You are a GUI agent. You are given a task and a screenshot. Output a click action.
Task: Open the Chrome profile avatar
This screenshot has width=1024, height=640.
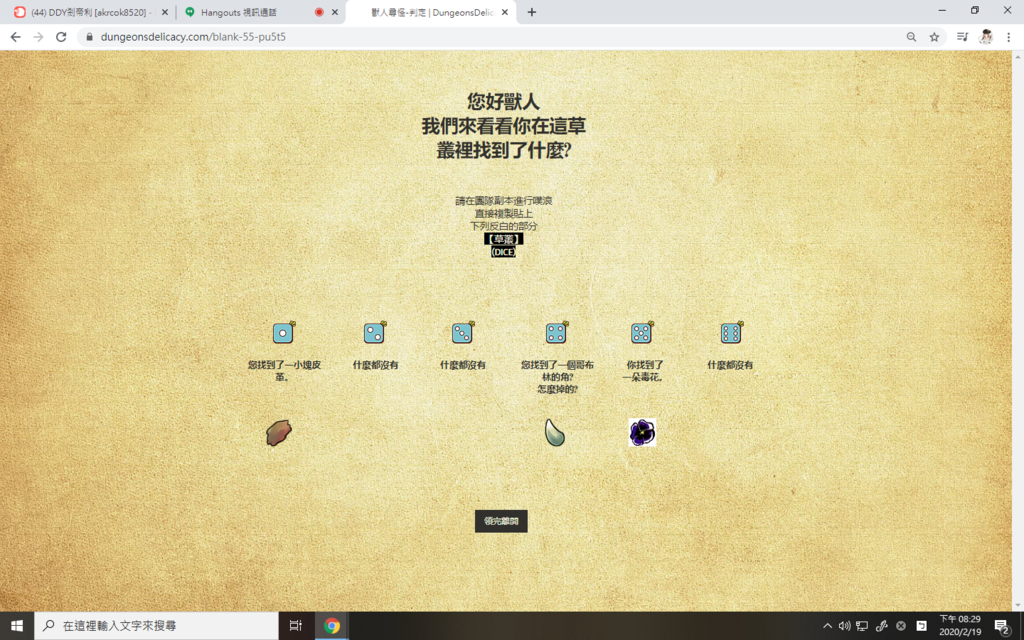coord(986,37)
